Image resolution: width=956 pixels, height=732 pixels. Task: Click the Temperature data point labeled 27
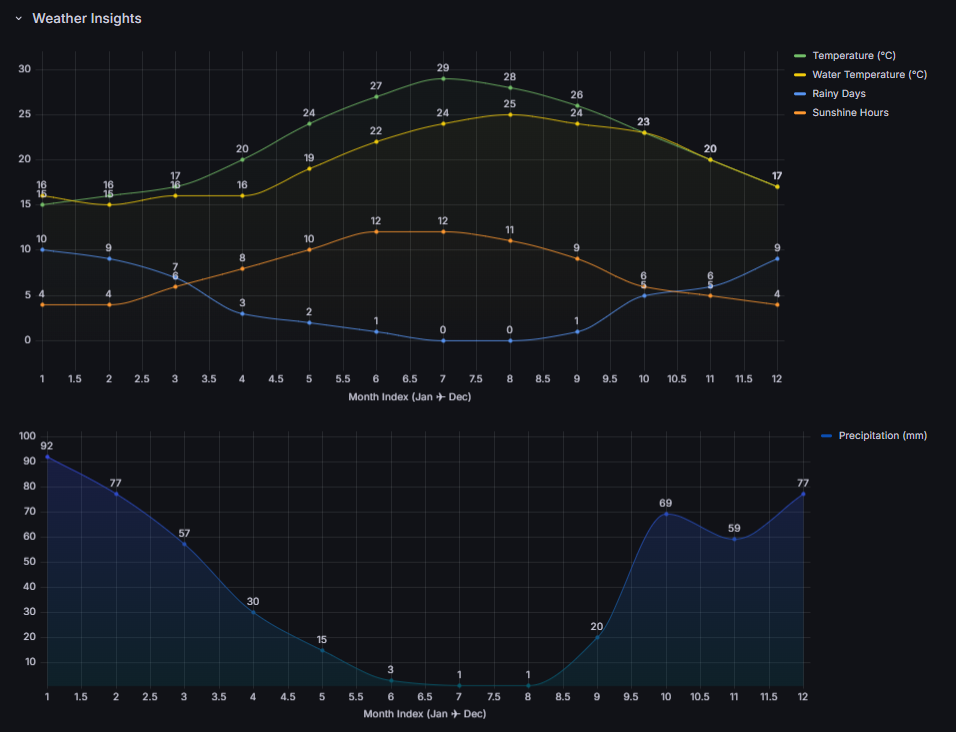pos(376,96)
